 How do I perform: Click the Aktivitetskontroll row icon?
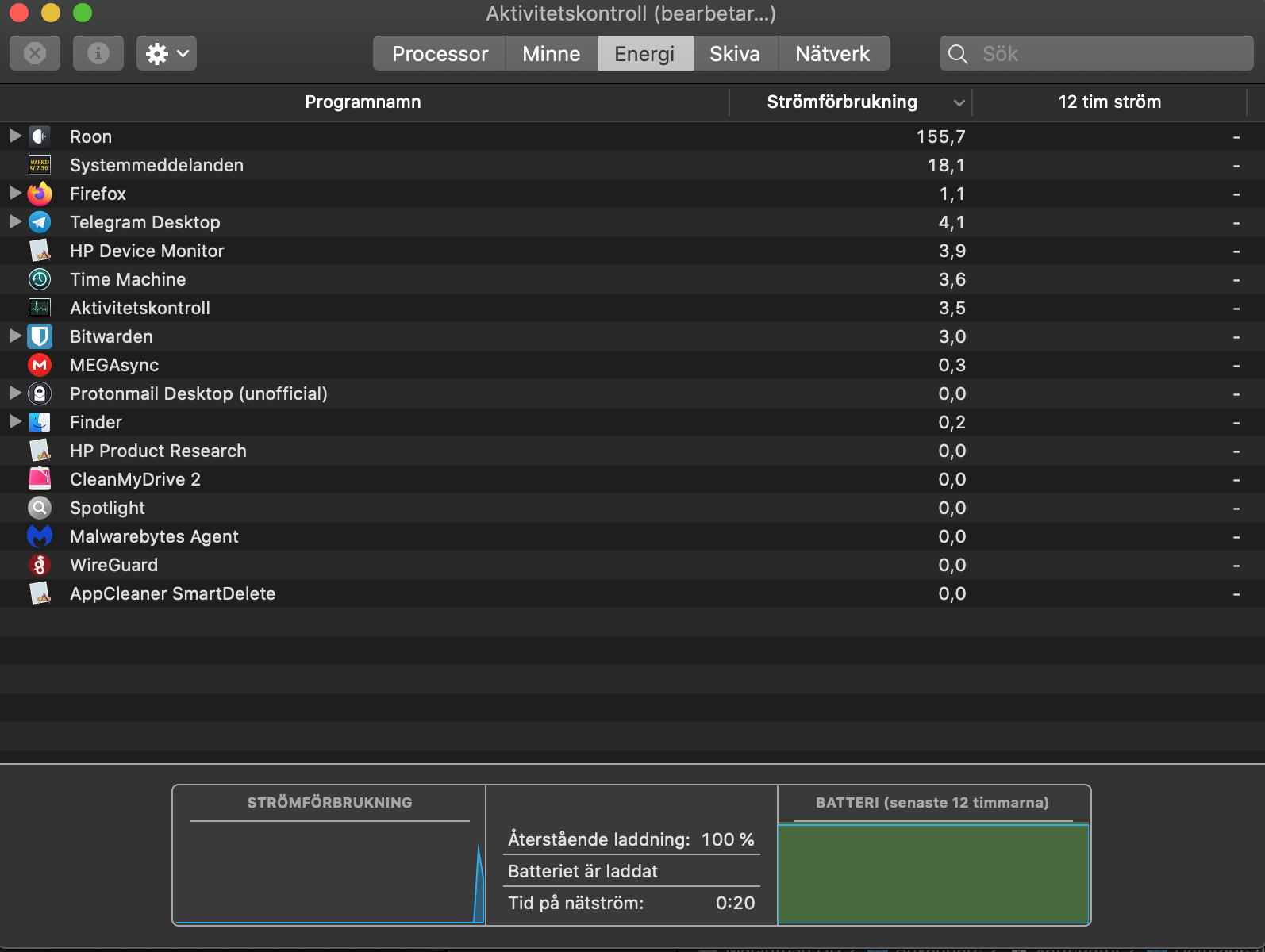pyautogui.click(x=40, y=308)
